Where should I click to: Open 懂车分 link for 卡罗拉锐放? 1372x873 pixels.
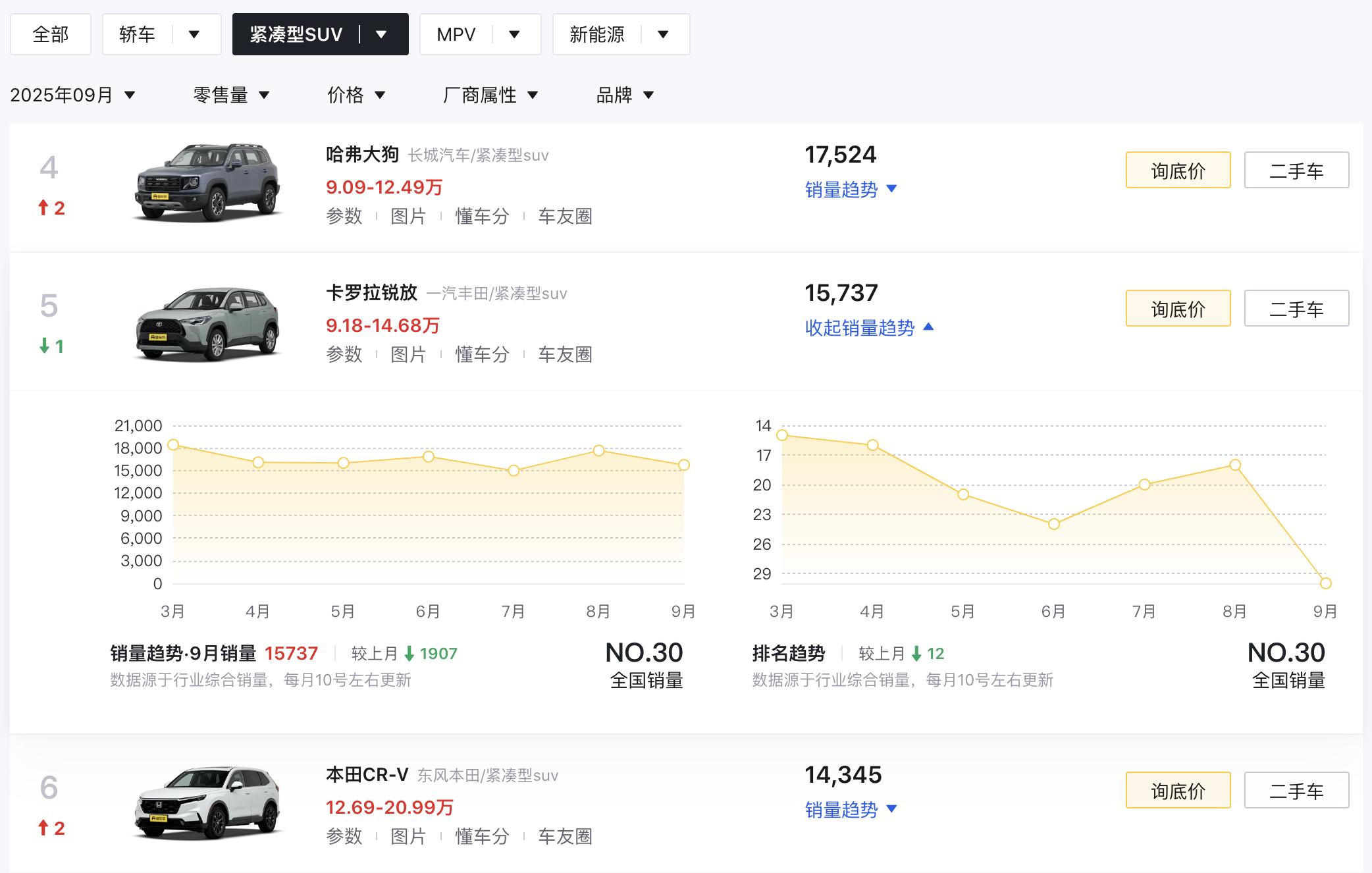click(x=482, y=354)
